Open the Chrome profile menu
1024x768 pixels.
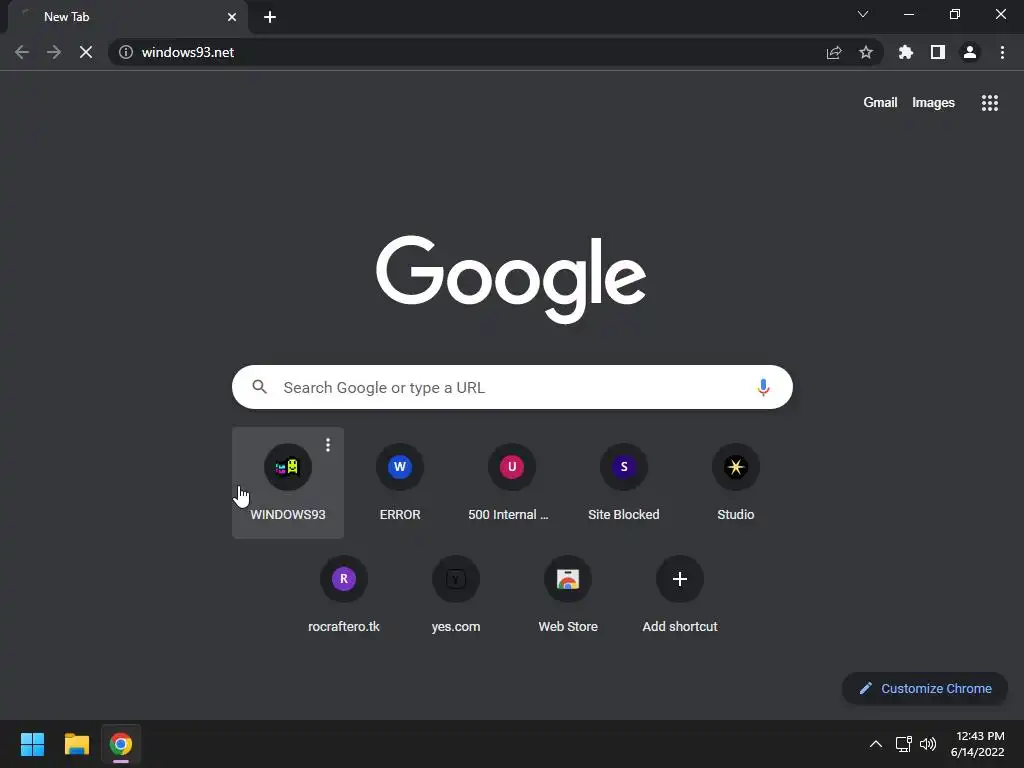click(x=970, y=52)
